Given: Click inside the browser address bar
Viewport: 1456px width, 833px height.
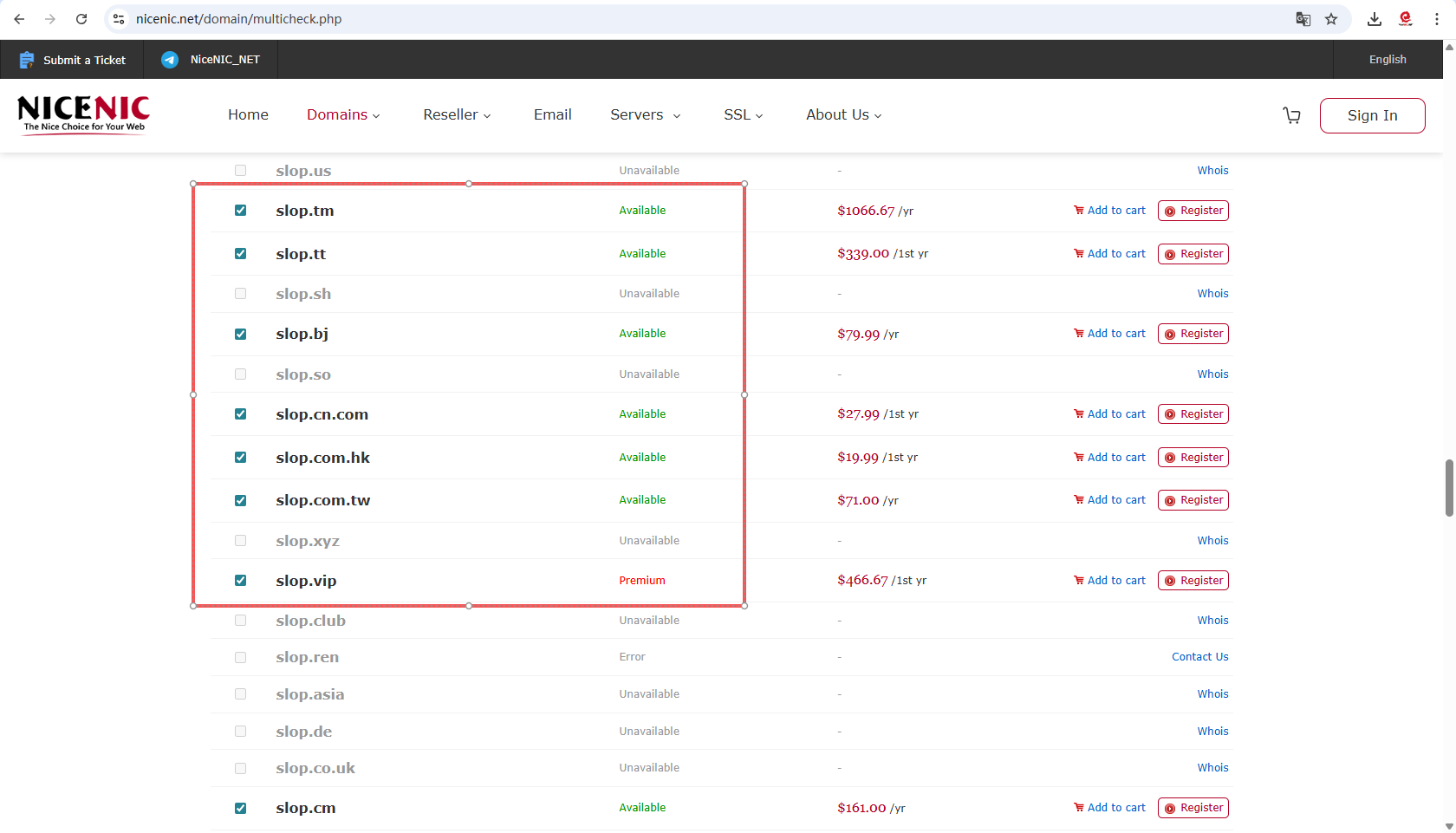Looking at the screenshot, I should coord(607,18).
